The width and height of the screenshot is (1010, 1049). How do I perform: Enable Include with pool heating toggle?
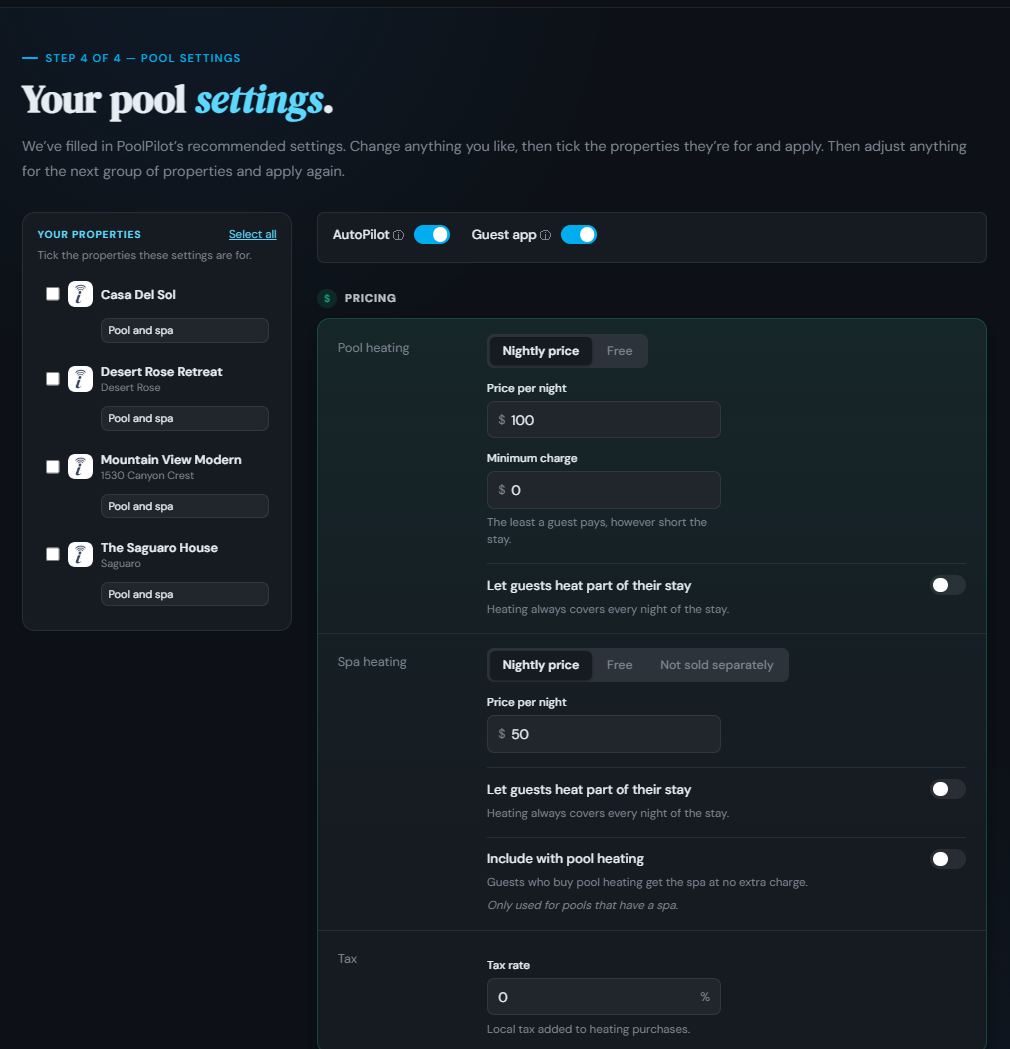point(948,859)
